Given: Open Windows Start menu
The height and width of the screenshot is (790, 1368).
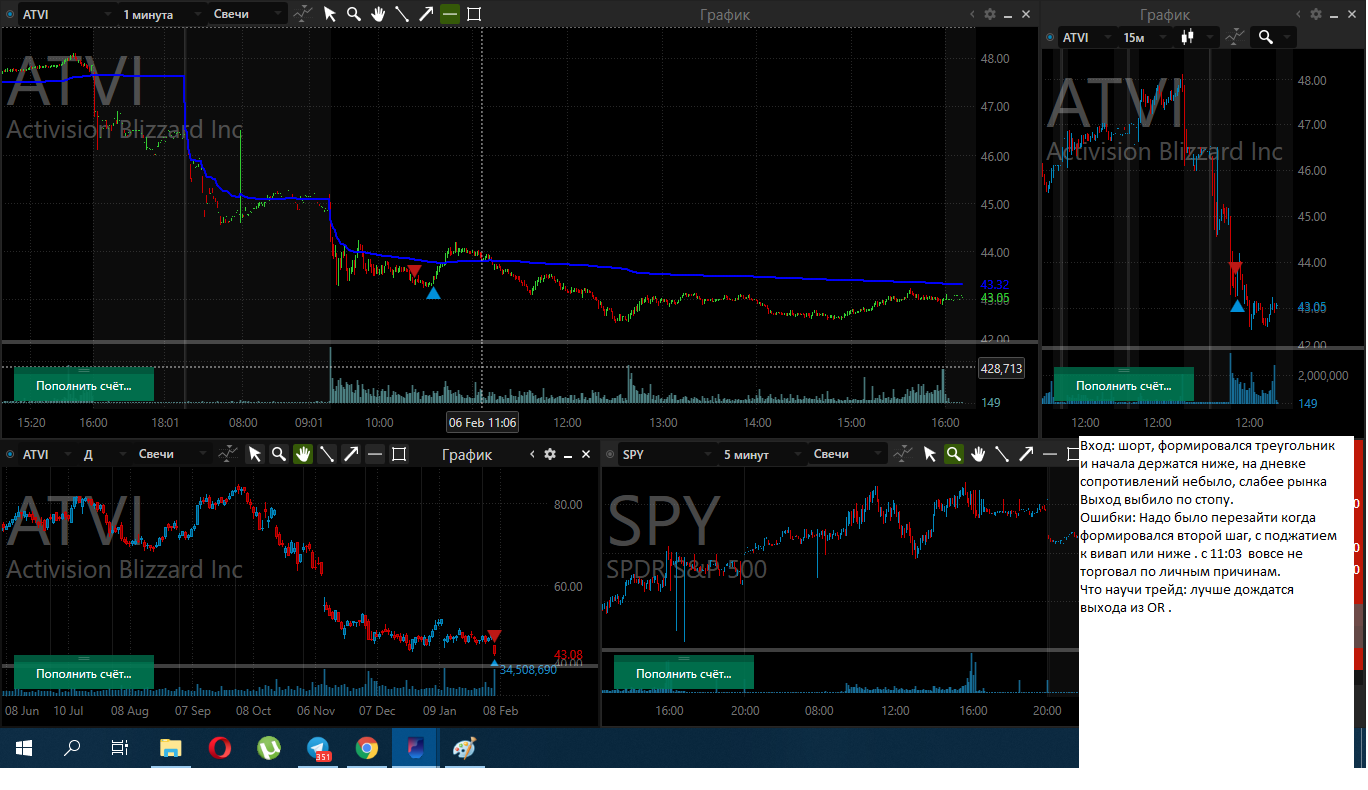Looking at the screenshot, I should click(x=23, y=748).
